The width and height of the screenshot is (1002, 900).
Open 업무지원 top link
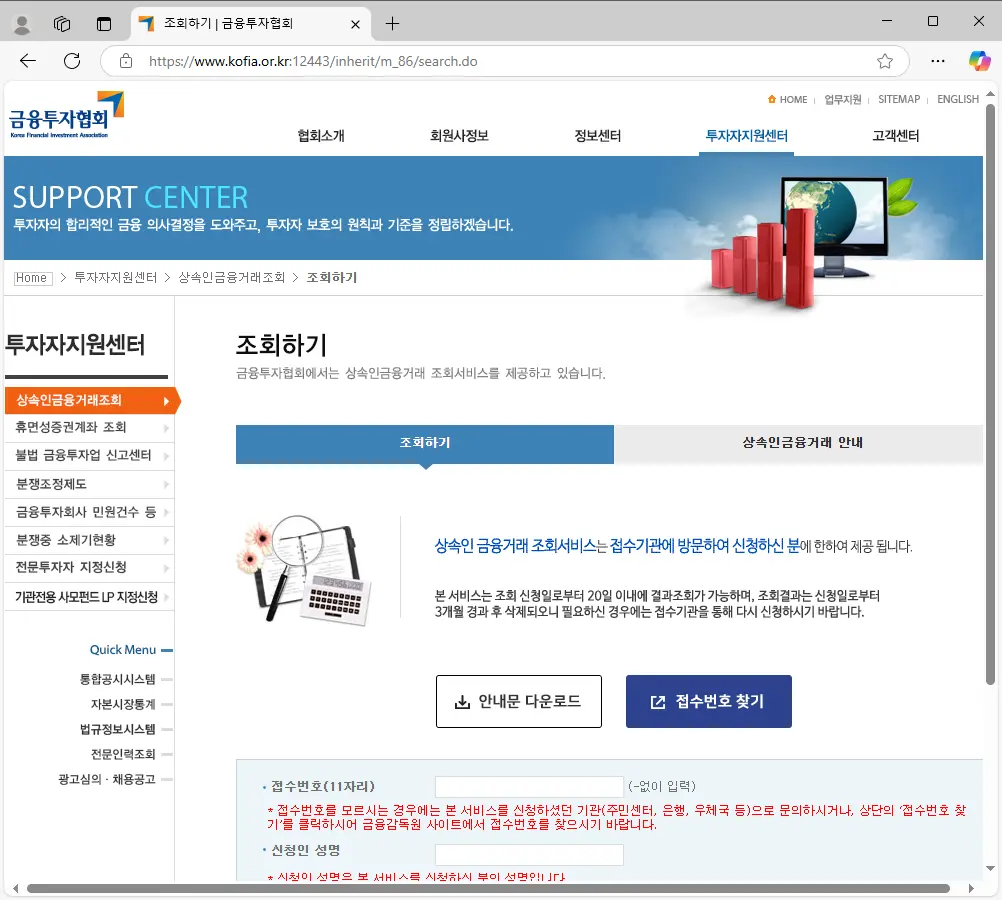pyautogui.click(x=842, y=99)
